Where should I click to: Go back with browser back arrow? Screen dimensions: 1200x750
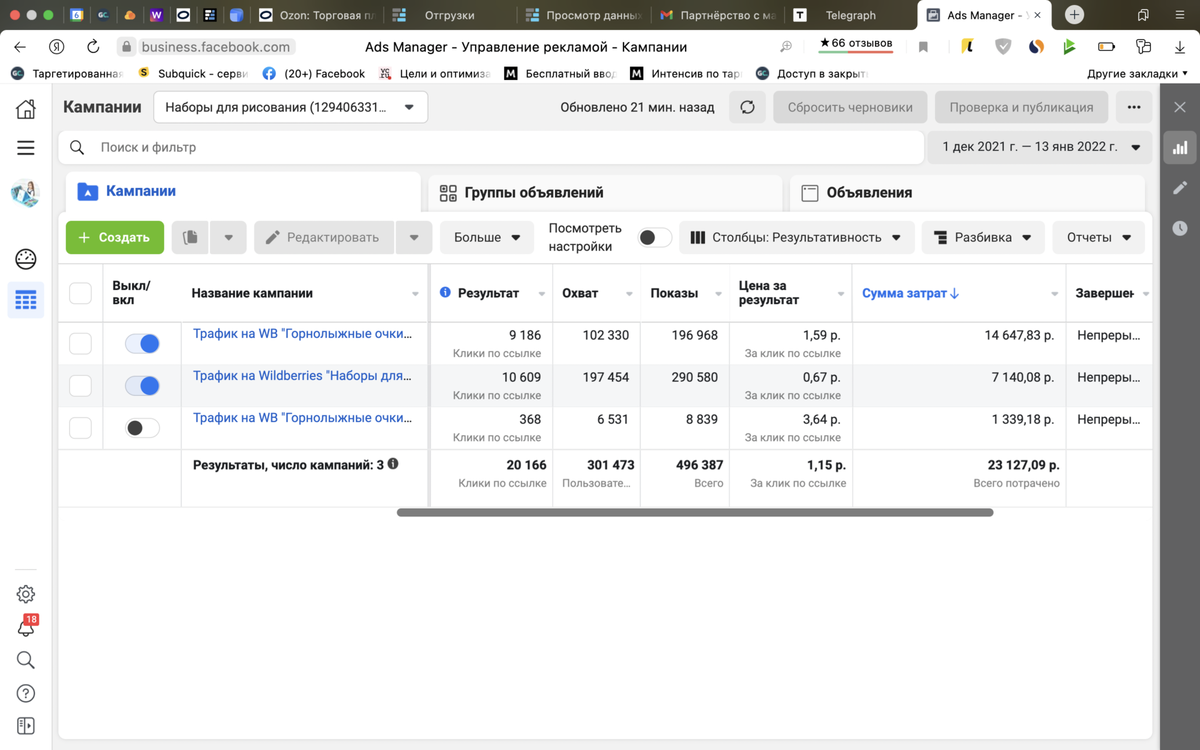pyautogui.click(x=20, y=46)
